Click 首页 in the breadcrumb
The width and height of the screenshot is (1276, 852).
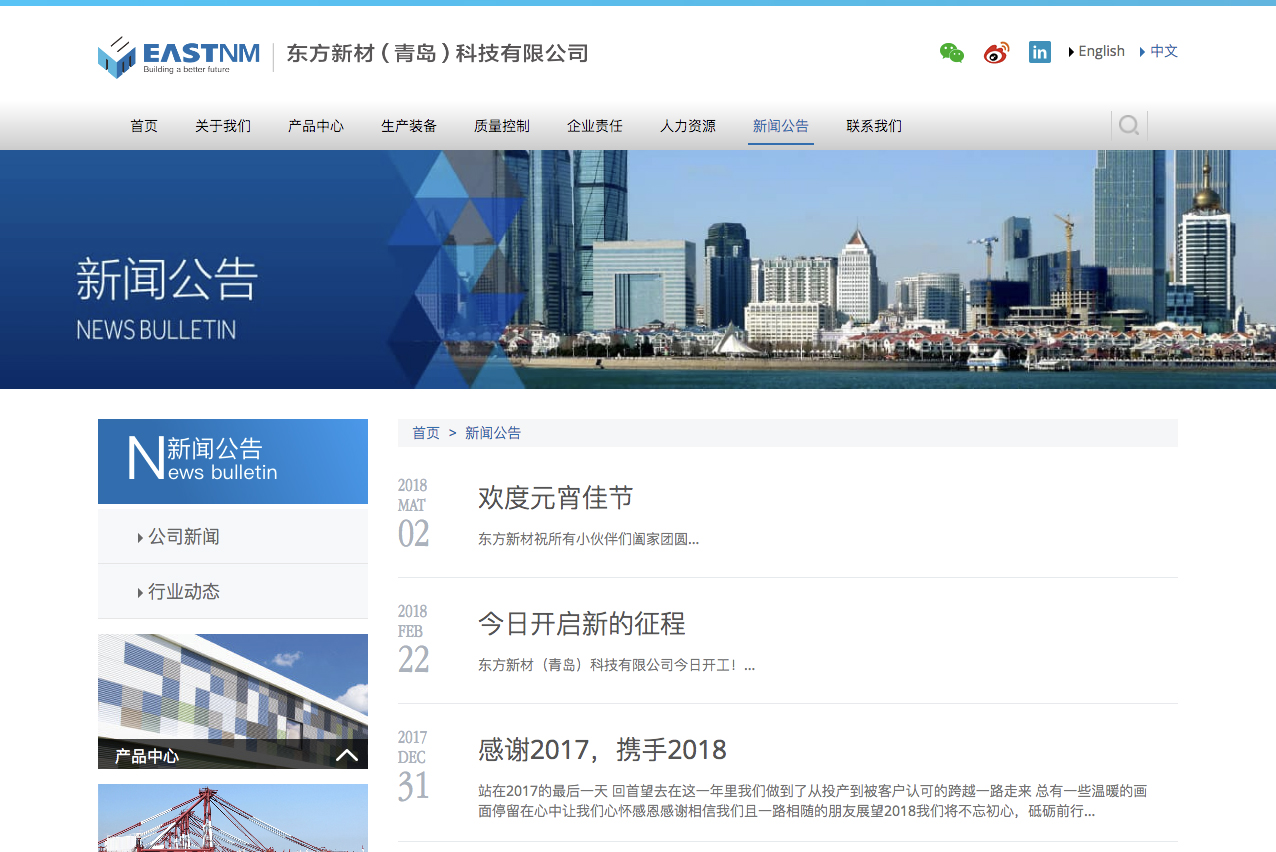[426, 433]
